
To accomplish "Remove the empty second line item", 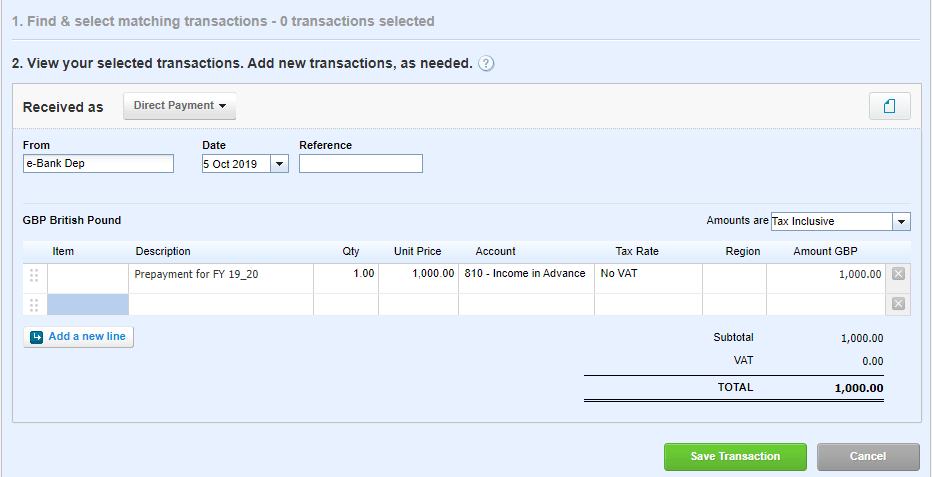I will coord(898,304).
